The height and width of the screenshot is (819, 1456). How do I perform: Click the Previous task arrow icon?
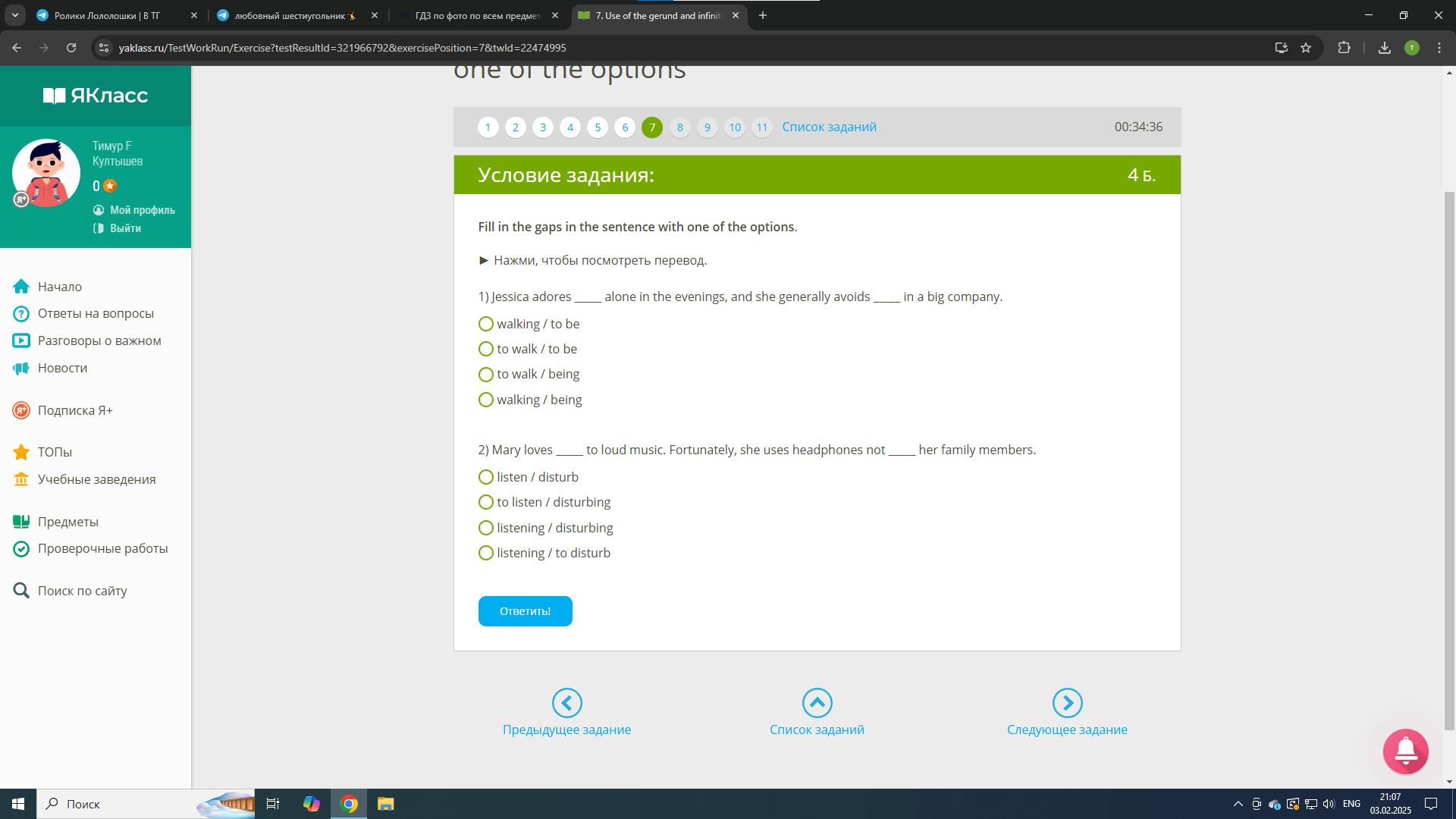(566, 703)
